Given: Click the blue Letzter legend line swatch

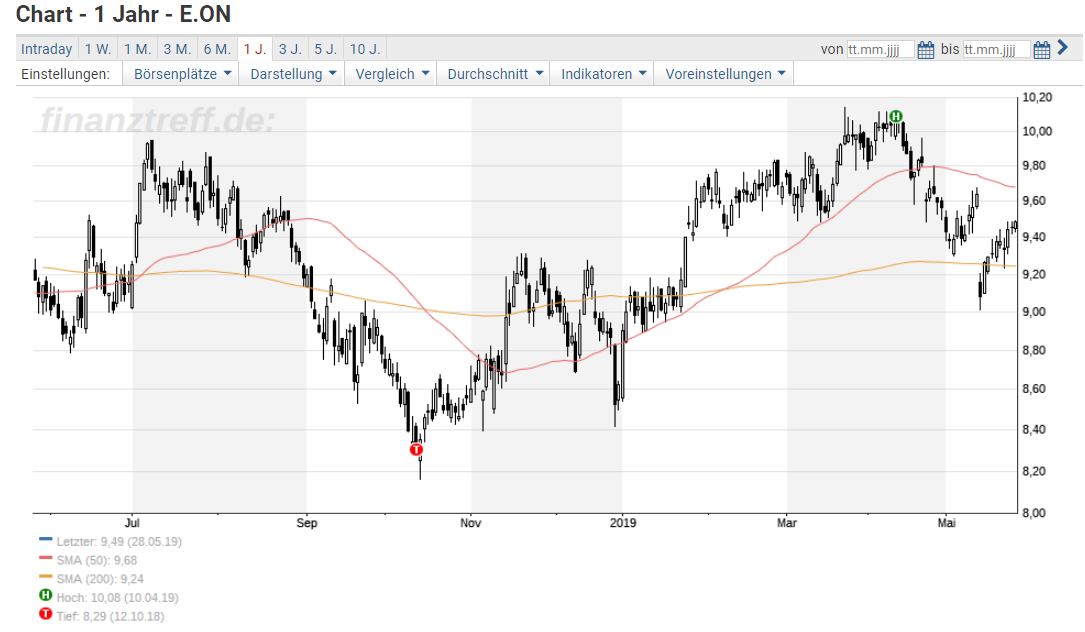Looking at the screenshot, I should click(x=46, y=539).
